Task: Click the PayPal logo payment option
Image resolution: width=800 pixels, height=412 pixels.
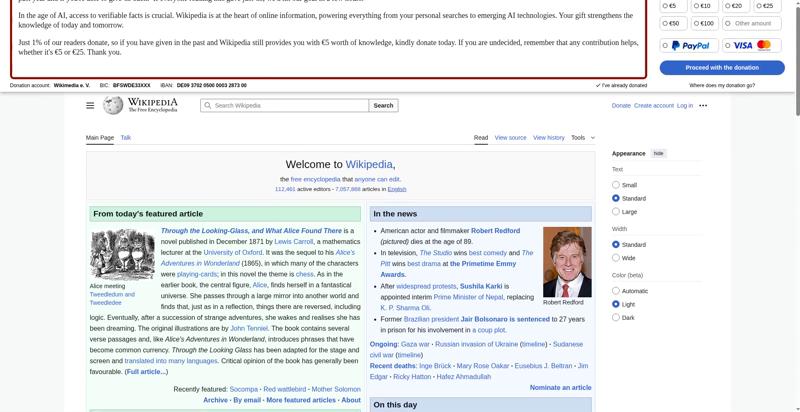Action: [690, 46]
